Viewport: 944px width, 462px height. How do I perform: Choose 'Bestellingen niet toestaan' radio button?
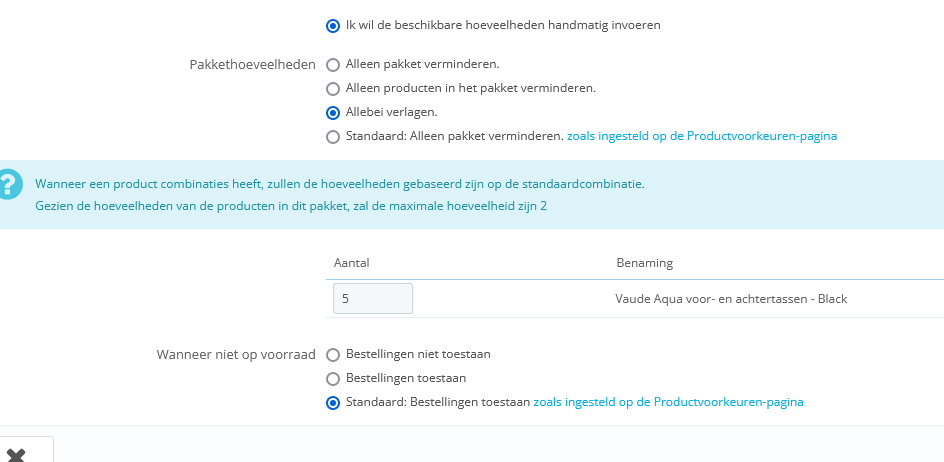333,354
